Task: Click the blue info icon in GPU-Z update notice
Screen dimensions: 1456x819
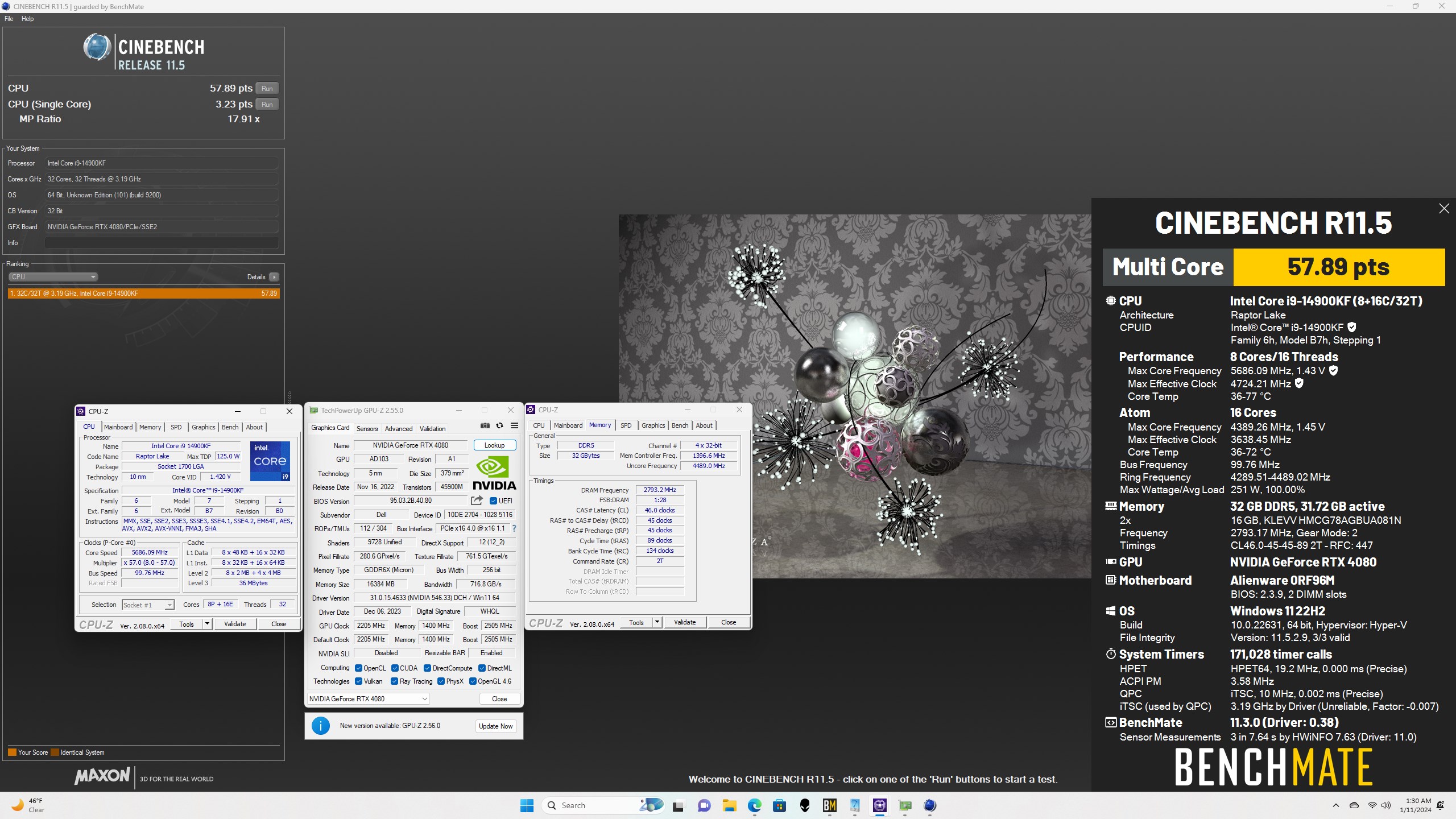Action: (x=321, y=726)
